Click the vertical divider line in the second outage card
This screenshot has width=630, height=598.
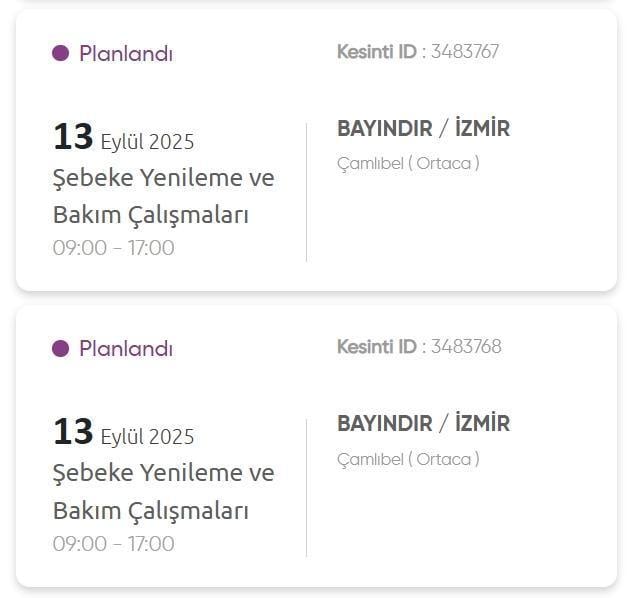click(x=306, y=487)
